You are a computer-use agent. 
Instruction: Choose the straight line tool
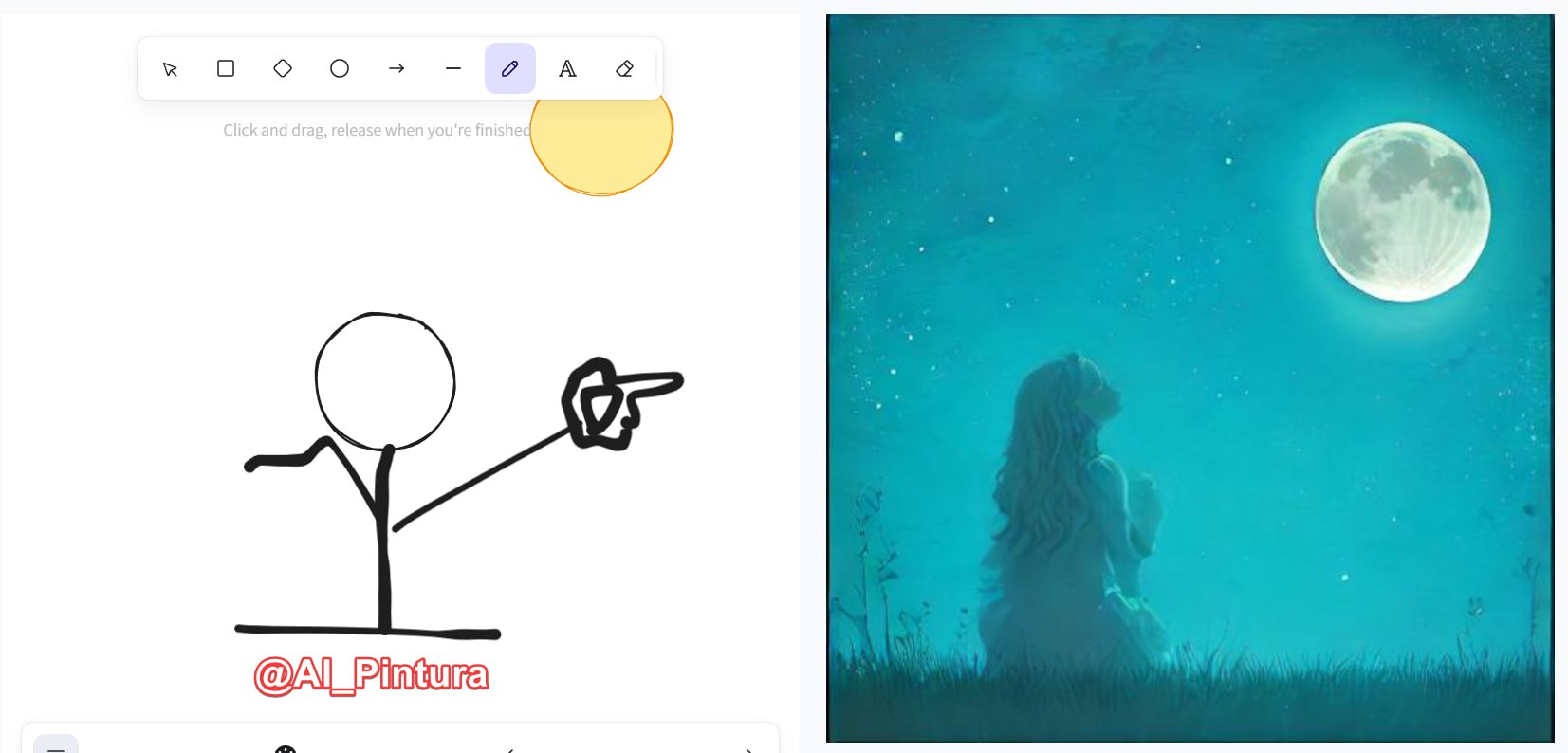[453, 68]
